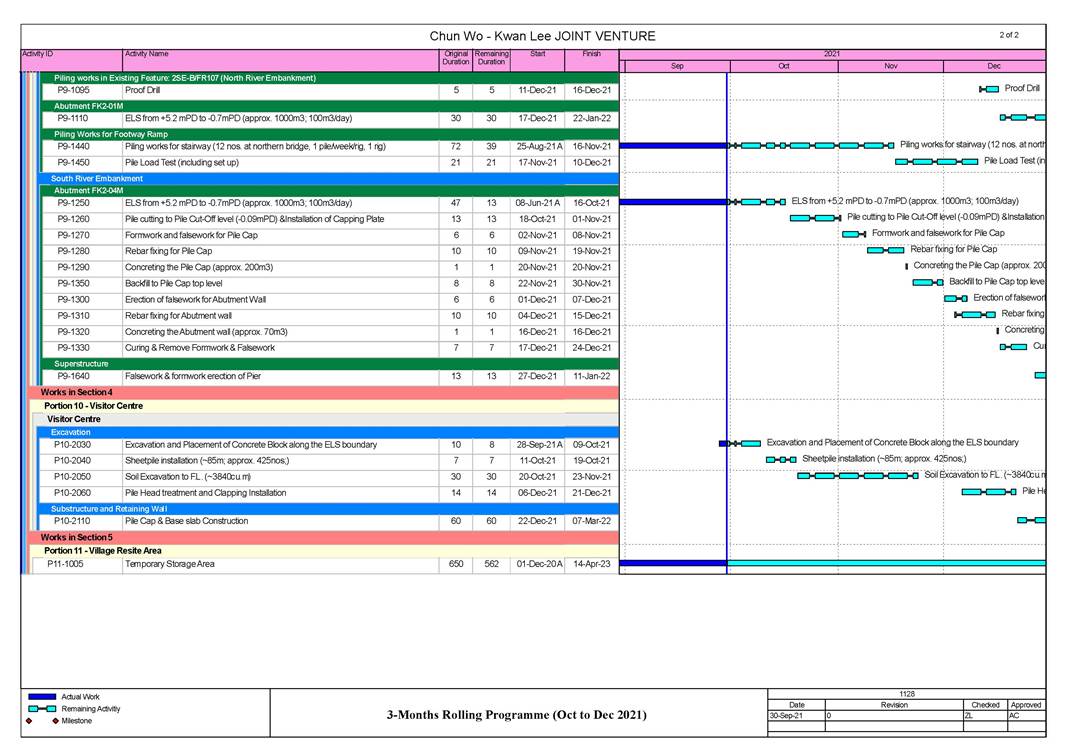1068x756 pixels.
Task: Select activity ID P9-1095
Action: pos(73,90)
